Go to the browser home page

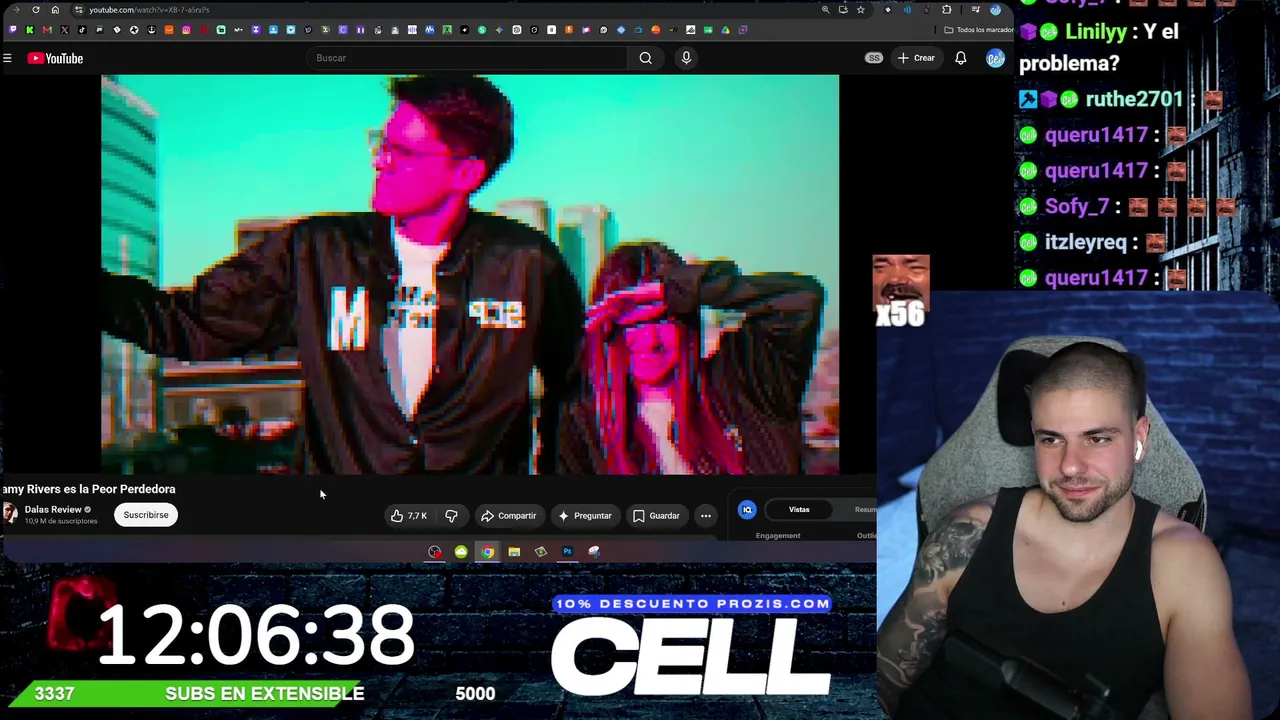click(55, 10)
